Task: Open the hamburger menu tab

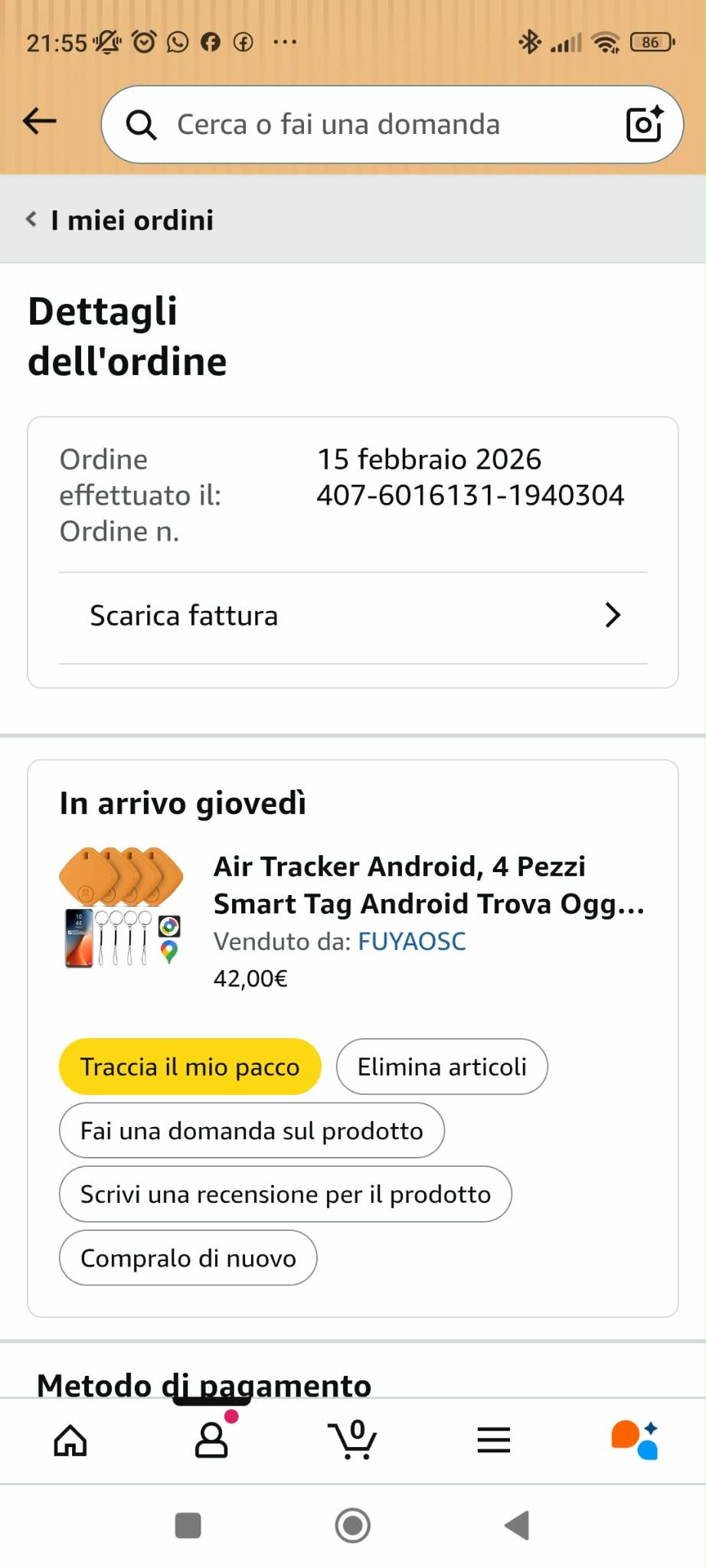Action: click(x=494, y=1440)
